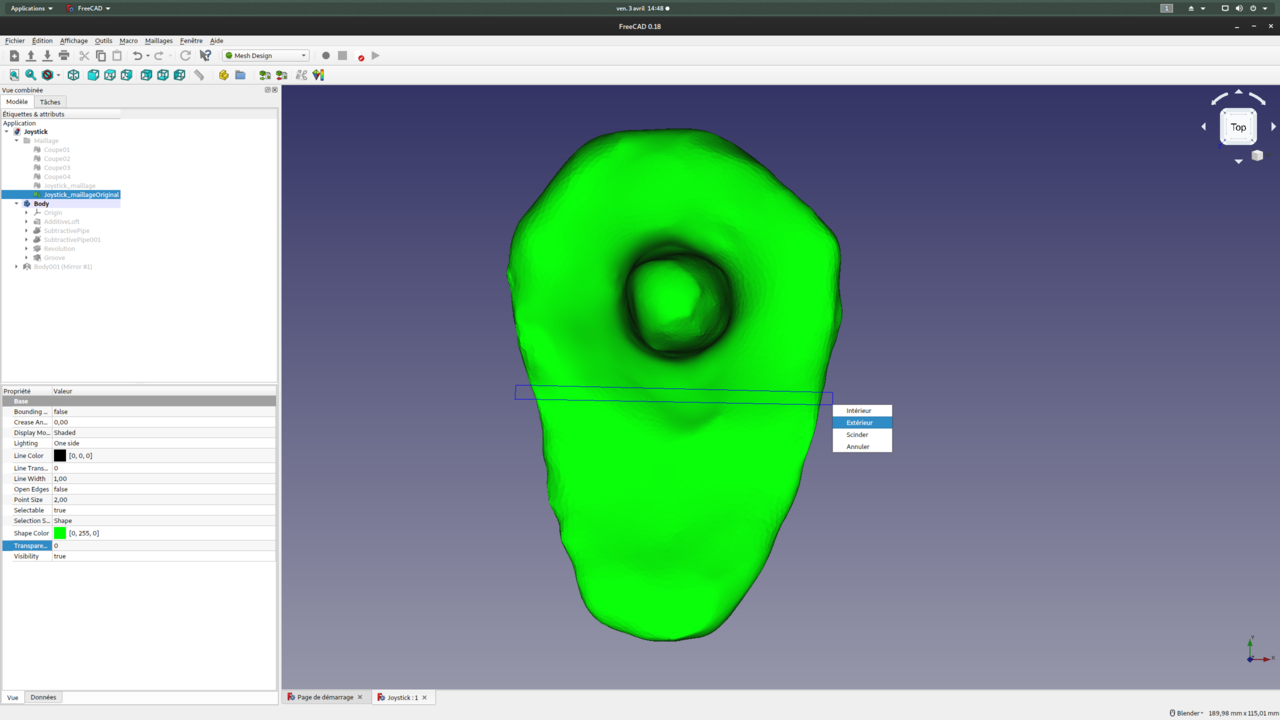Click the measure distance ruler icon
1280x720 pixels.
click(199, 75)
